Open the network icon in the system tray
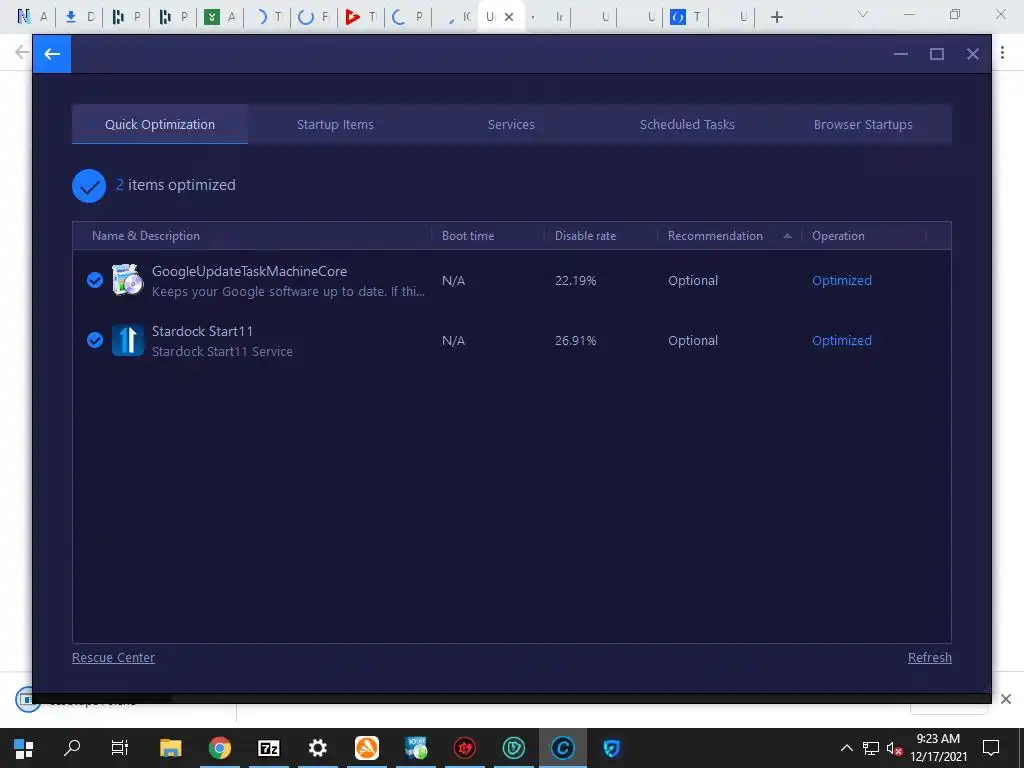Screen dimensions: 1024x768 pos(871,748)
